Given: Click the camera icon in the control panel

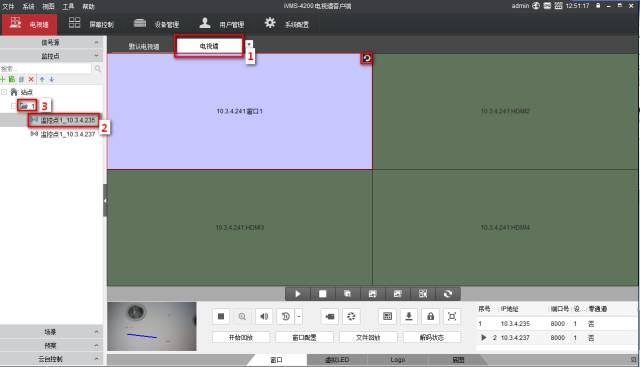Looking at the screenshot, I should (329, 316).
